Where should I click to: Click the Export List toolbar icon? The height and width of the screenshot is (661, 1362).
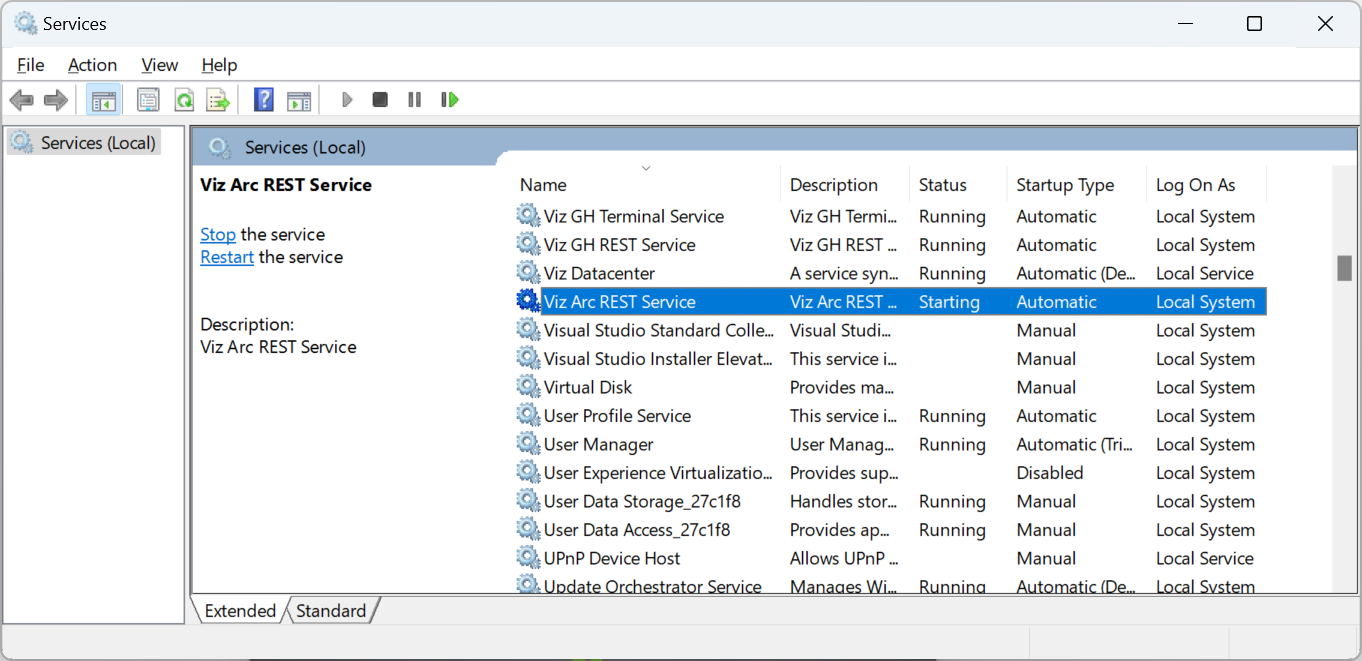point(218,100)
